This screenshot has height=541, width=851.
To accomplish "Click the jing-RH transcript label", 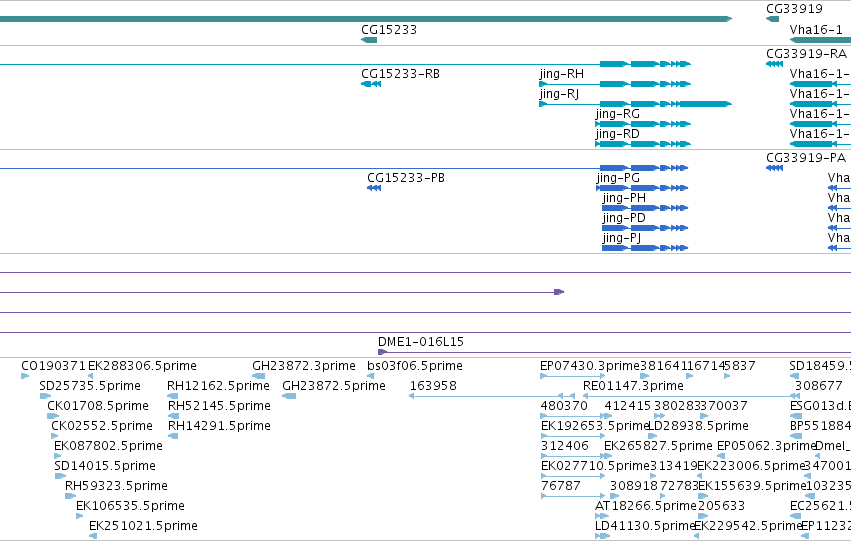I will [562, 74].
